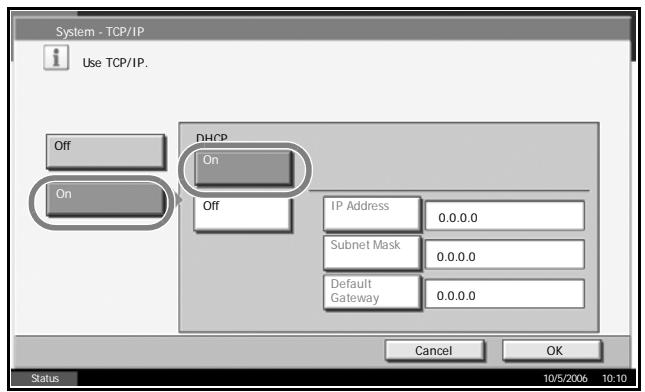Click the DHCP label
Screen dimensions: 645x392
212,138
